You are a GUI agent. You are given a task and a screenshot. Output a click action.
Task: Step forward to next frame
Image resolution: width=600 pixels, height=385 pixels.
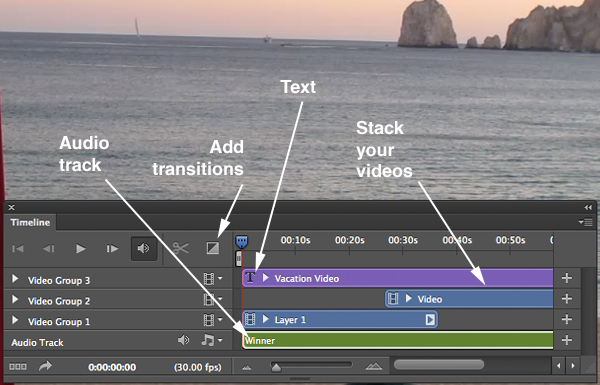click(112, 249)
